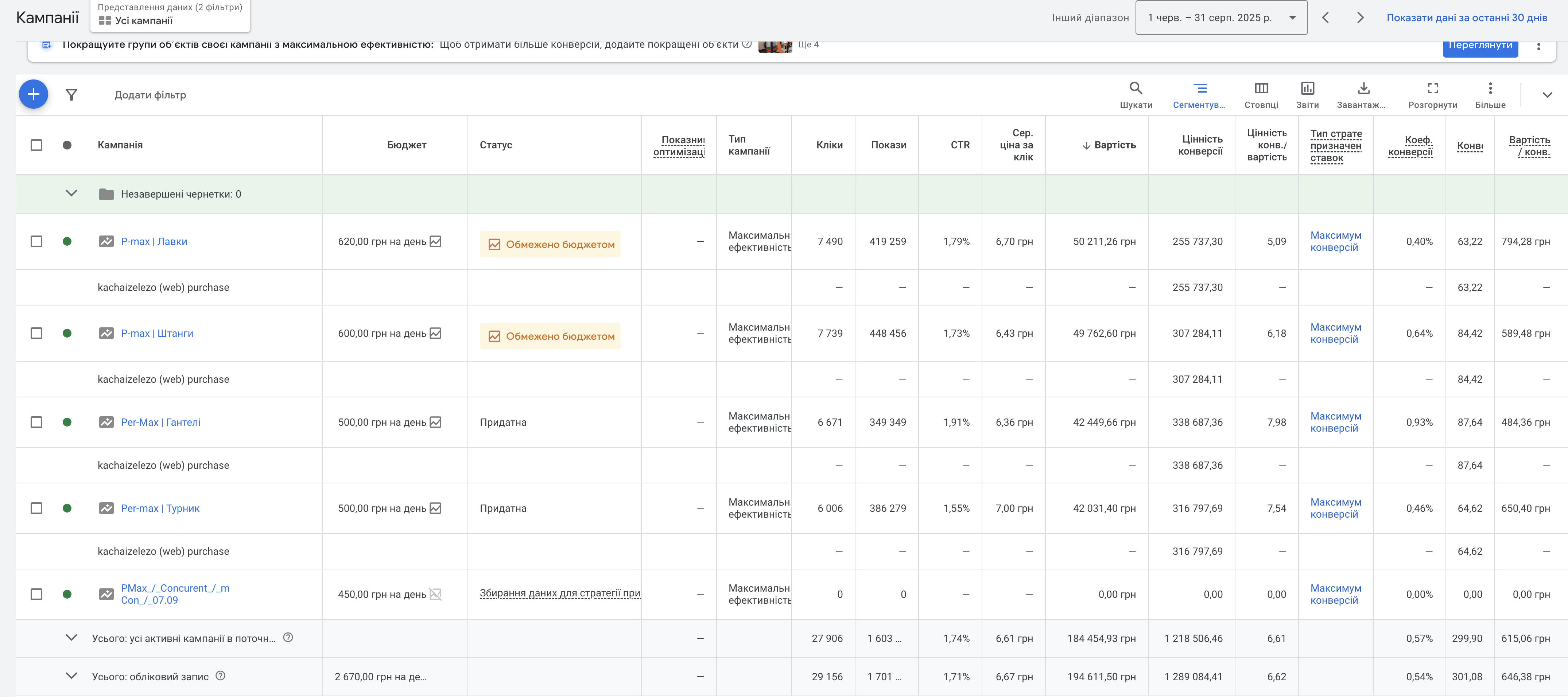The width and height of the screenshot is (1568, 697).
Task: Select the P-max | Лавки campaign checkbox
Action: point(36,242)
